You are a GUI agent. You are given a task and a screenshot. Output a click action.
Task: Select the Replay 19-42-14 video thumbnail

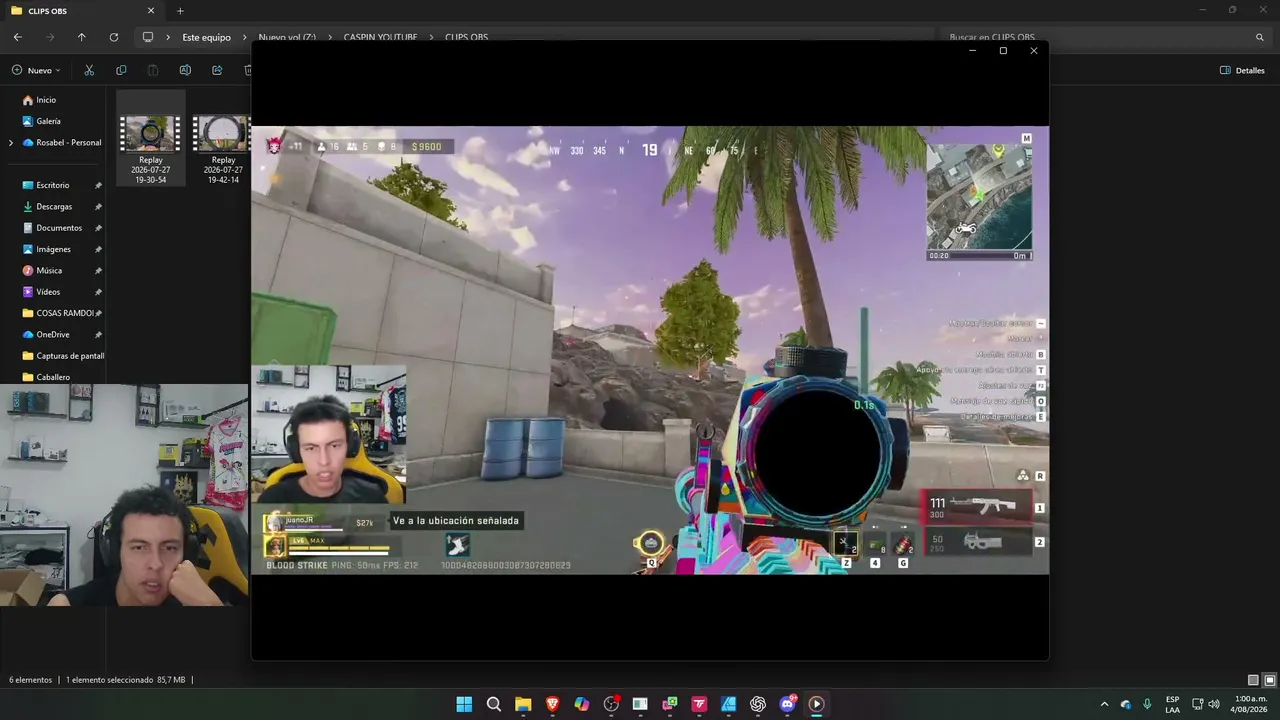pyautogui.click(x=222, y=134)
